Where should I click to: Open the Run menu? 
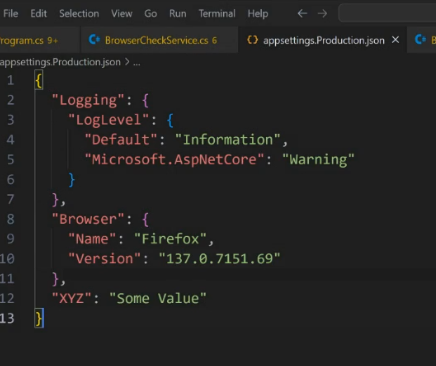(x=178, y=14)
